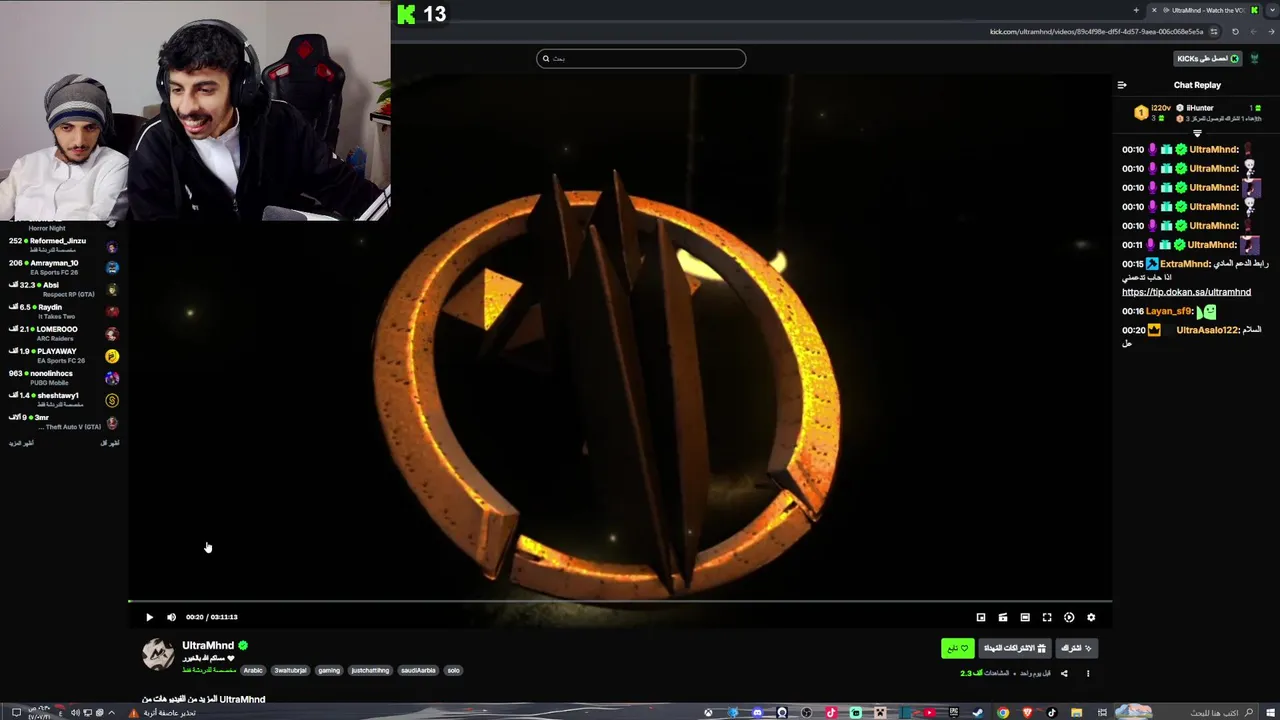Open sheshtawy1 channel in sidebar

click(x=64, y=399)
